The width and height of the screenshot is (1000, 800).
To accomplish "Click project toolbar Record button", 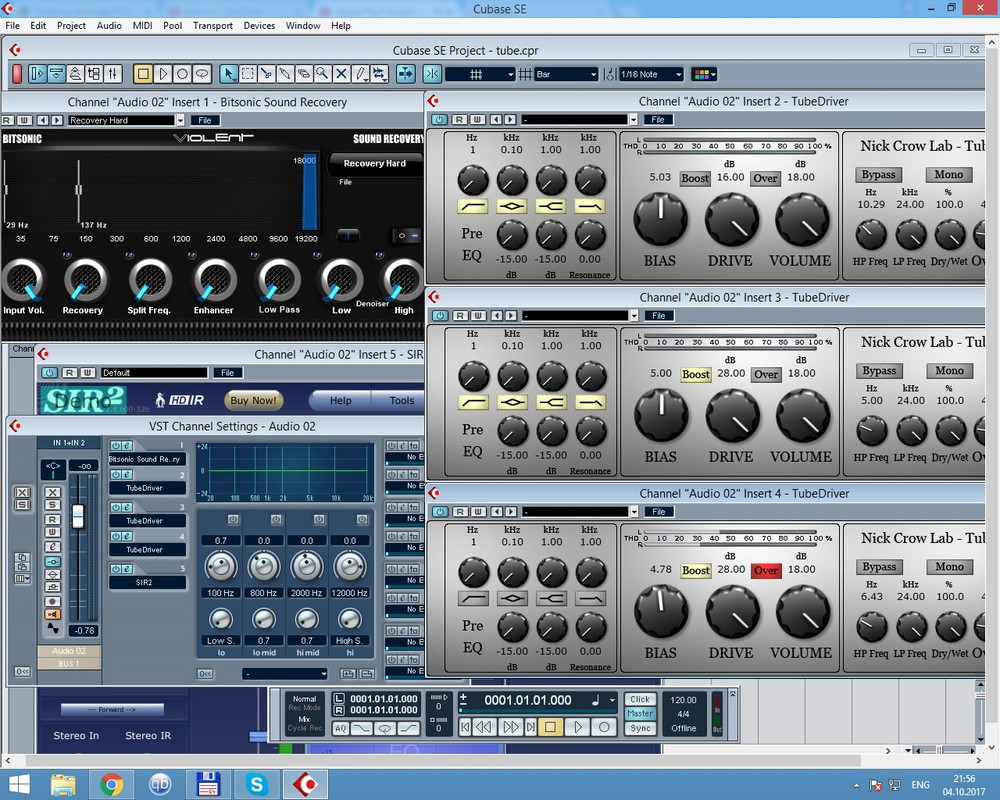I will tap(182, 74).
